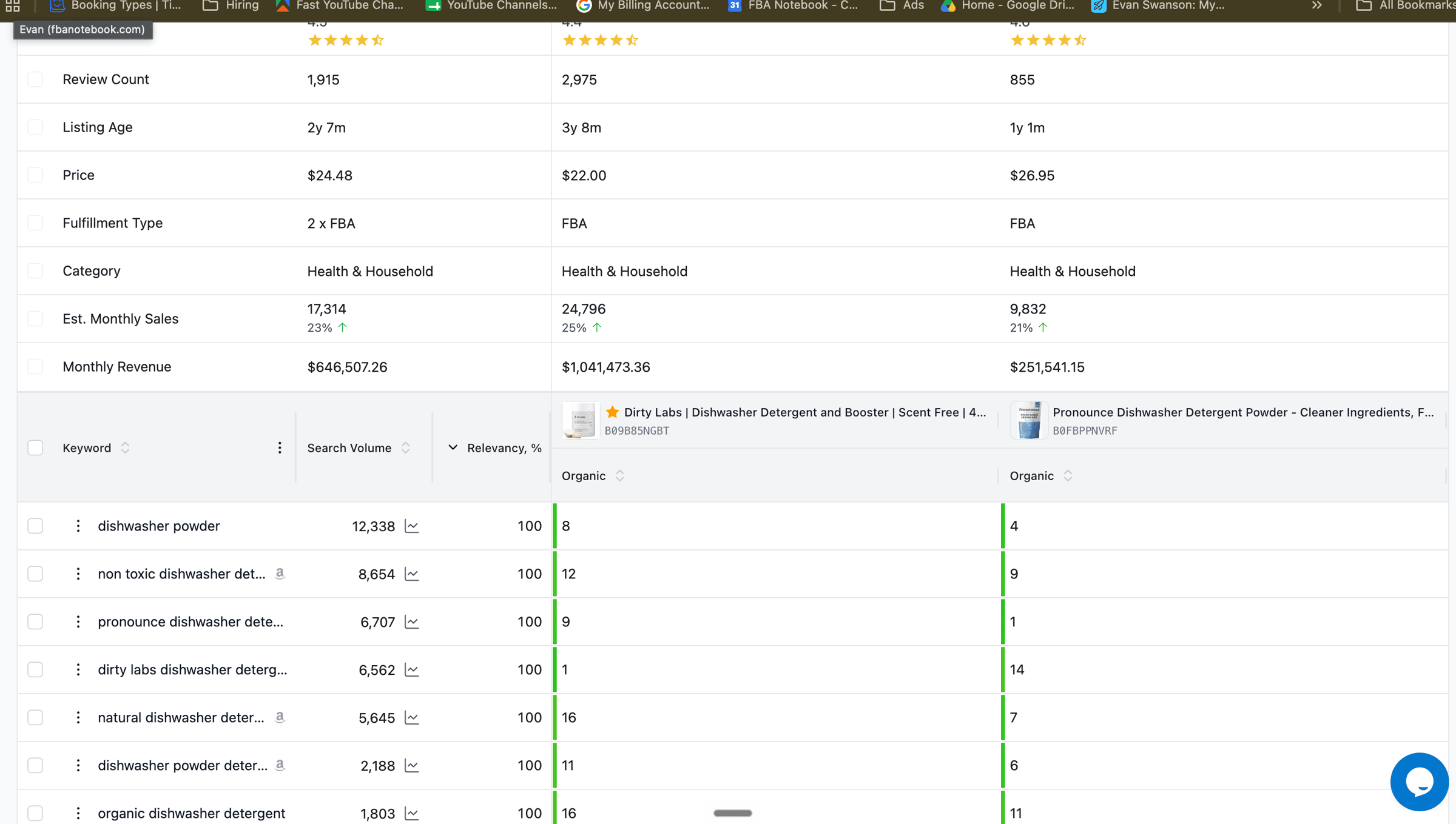Click the blue chat support bubble

[x=1419, y=782]
